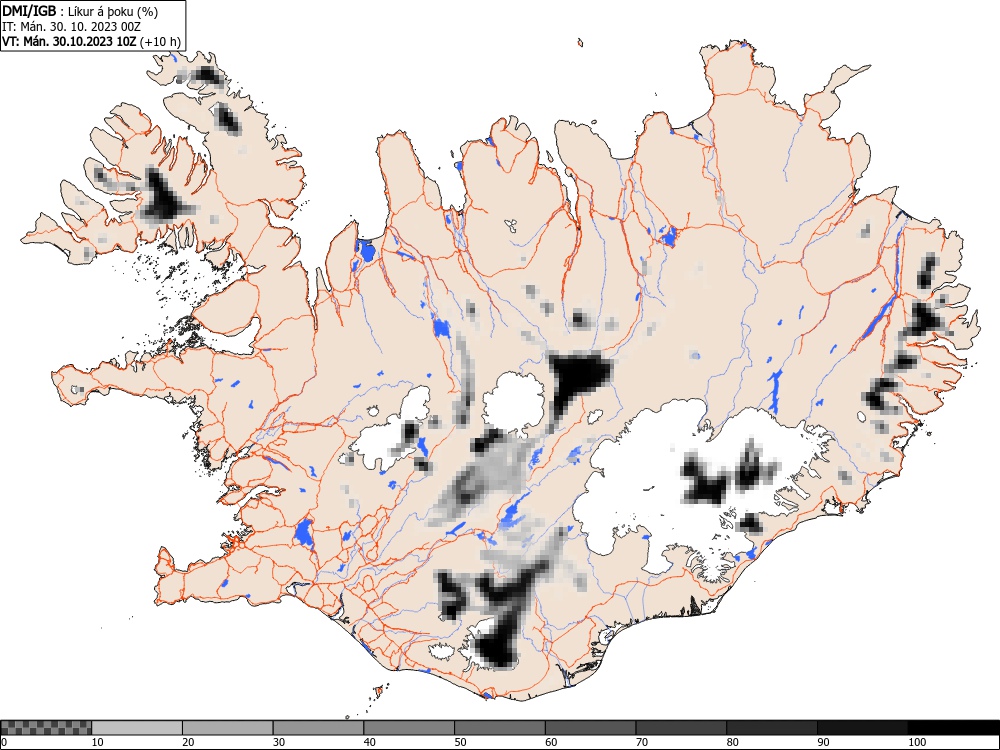Click the Vestmannaeyjar island off the south coast

pos(379,690)
